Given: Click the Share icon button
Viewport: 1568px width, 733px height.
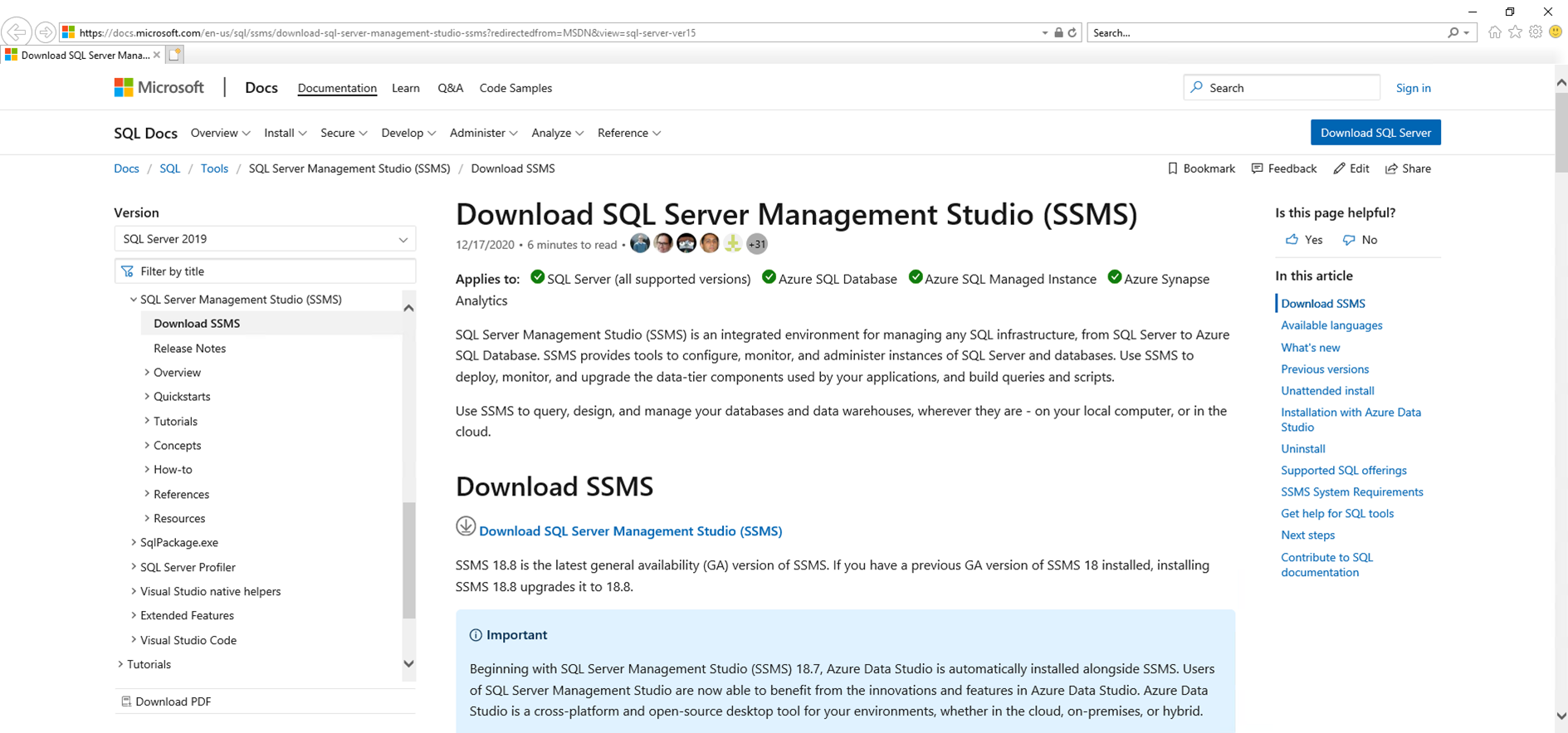Looking at the screenshot, I should click(1408, 169).
